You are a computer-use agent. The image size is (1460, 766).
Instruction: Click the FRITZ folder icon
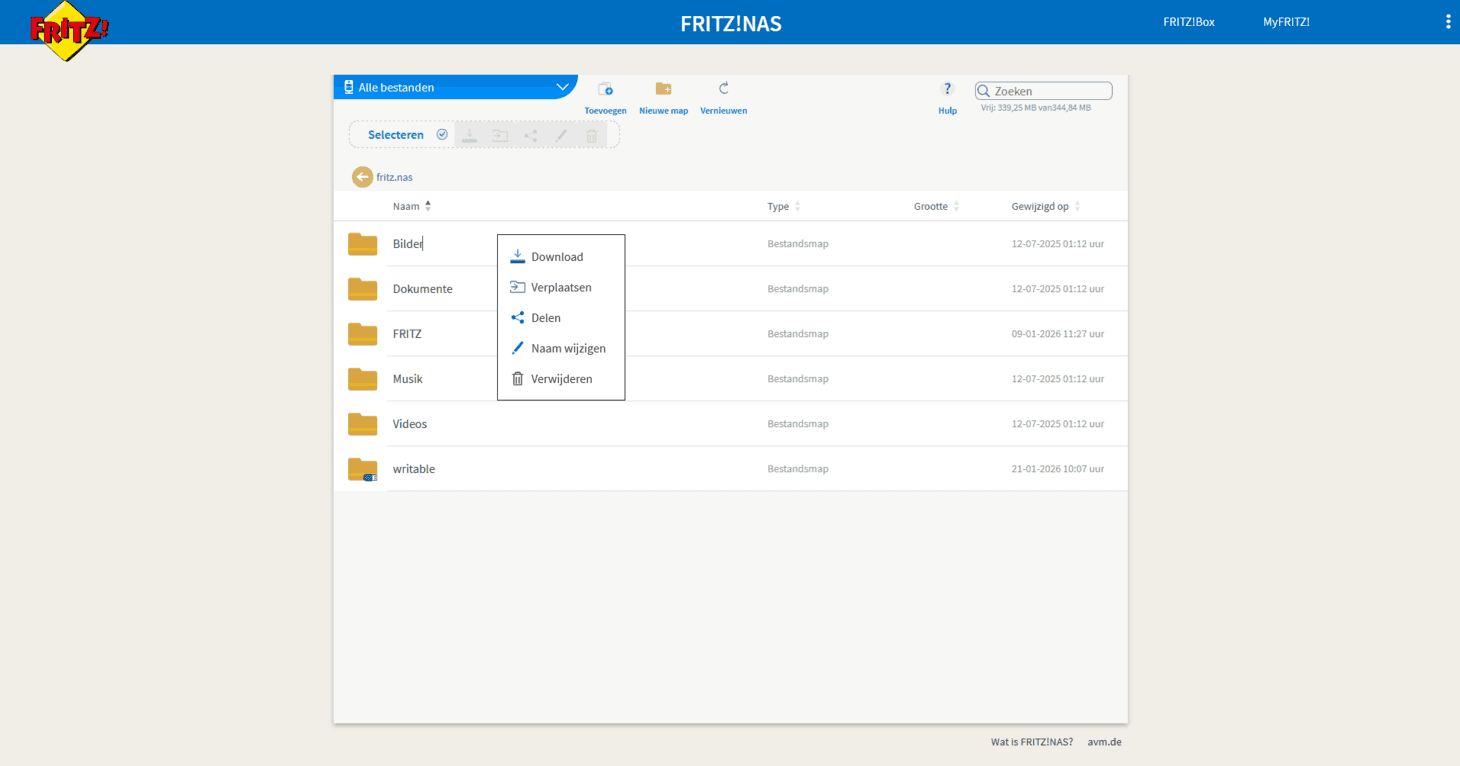(x=362, y=334)
